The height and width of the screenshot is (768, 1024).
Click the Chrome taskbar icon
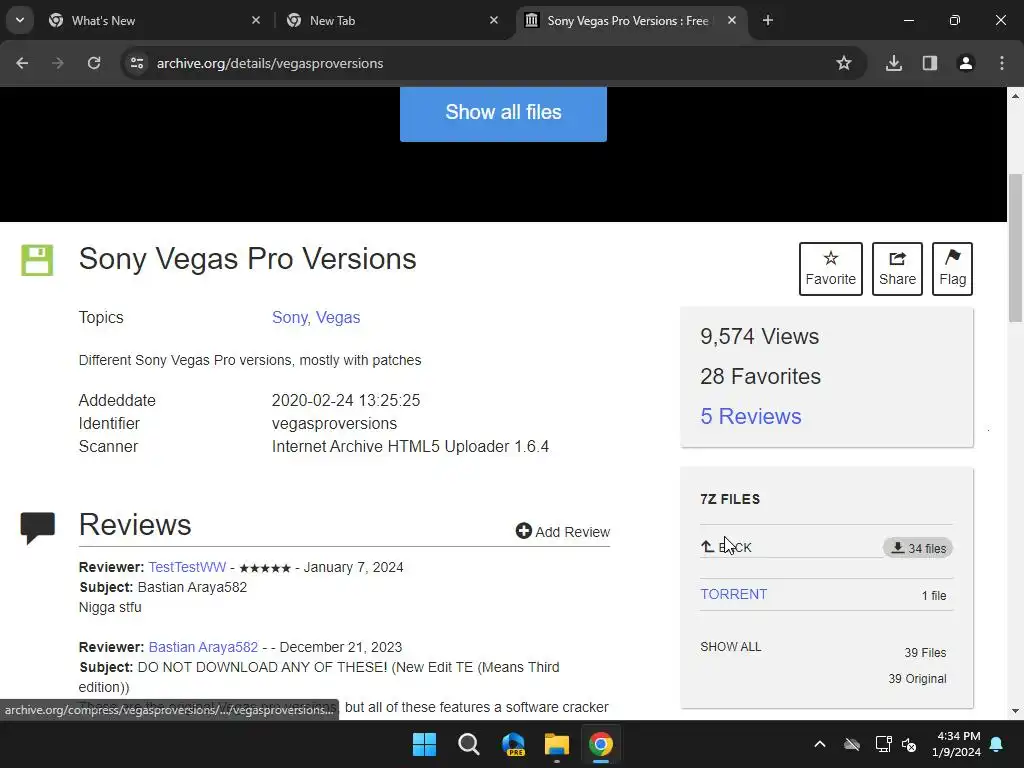pyautogui.click(x=601, y=744)
